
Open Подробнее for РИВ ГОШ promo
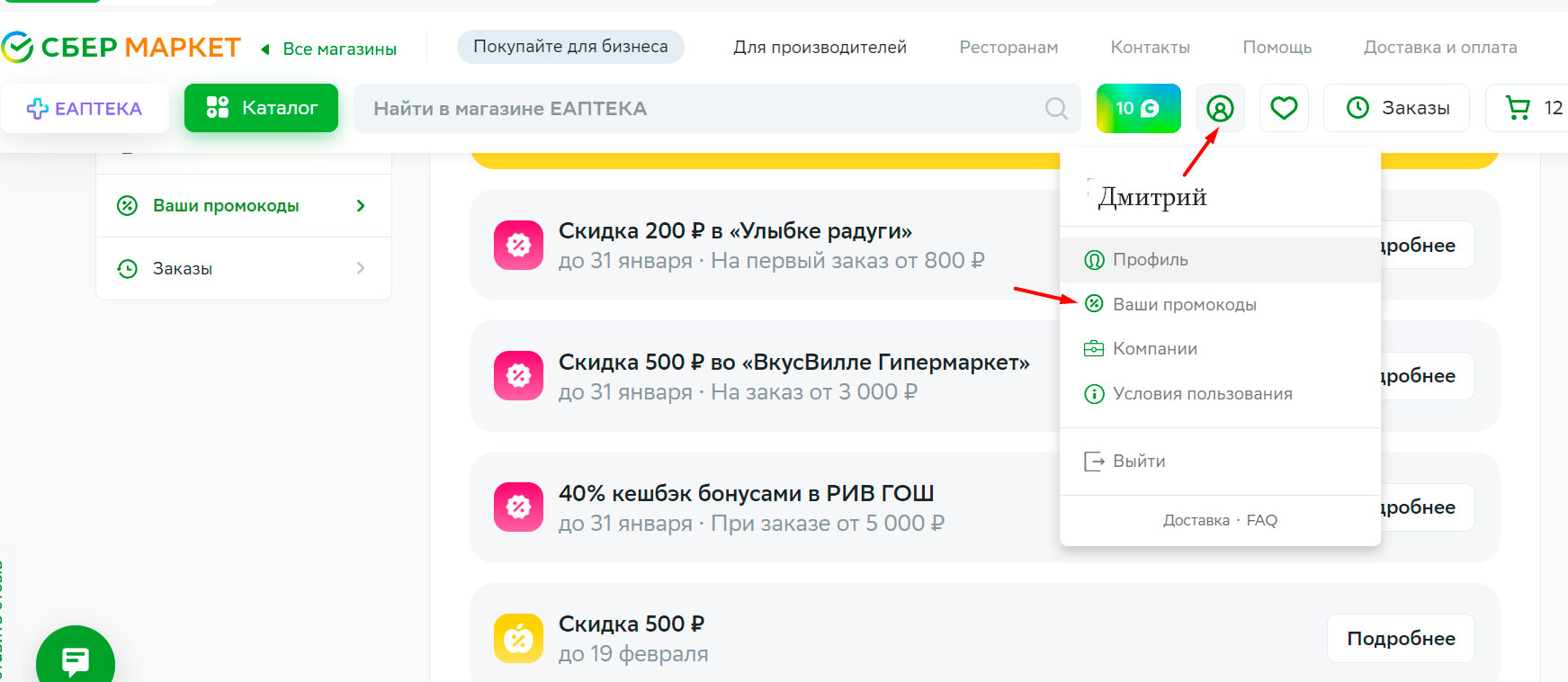[1428, 507]
